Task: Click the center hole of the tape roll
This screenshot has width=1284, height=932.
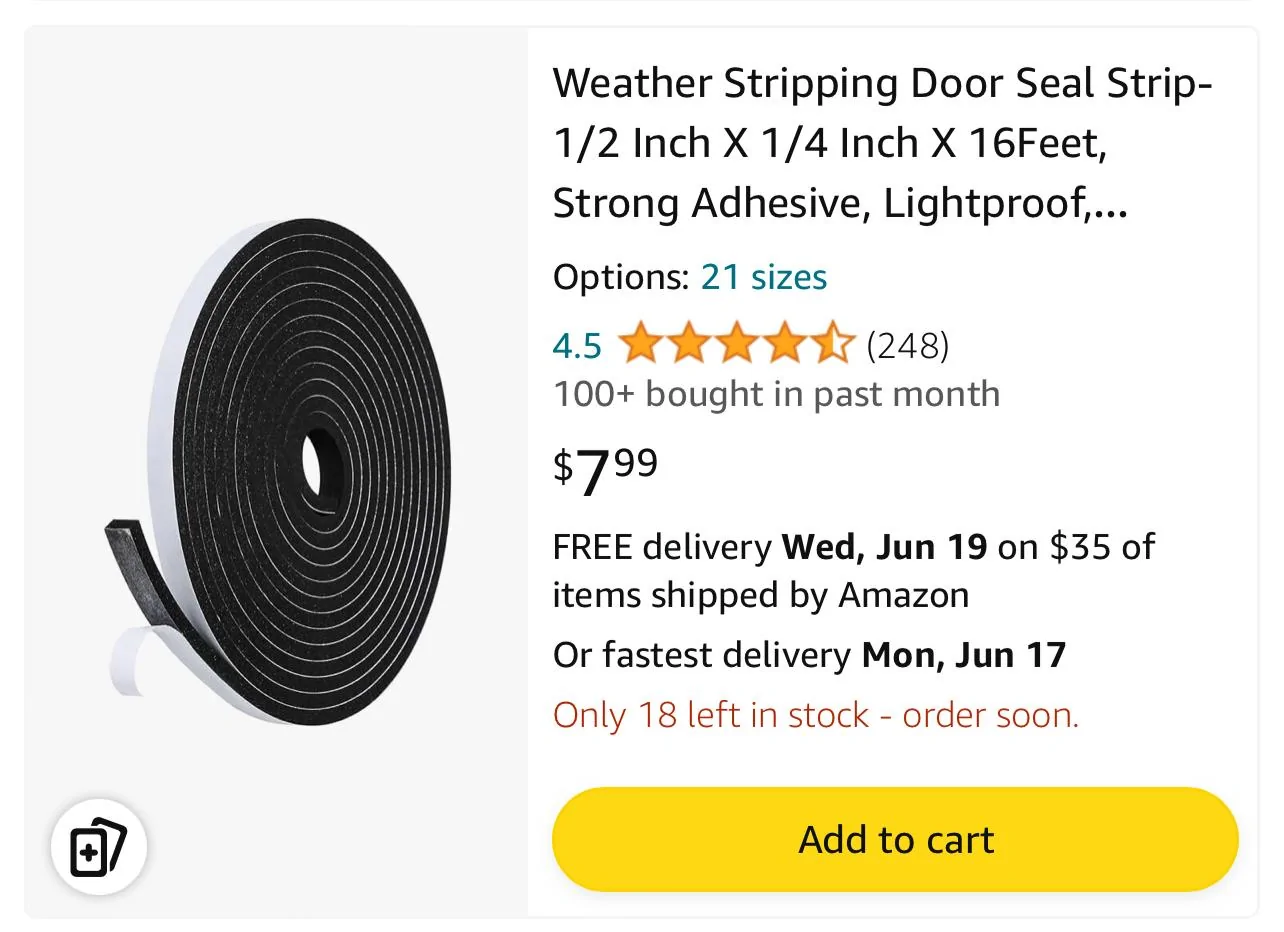Action: tap(322, 462)
